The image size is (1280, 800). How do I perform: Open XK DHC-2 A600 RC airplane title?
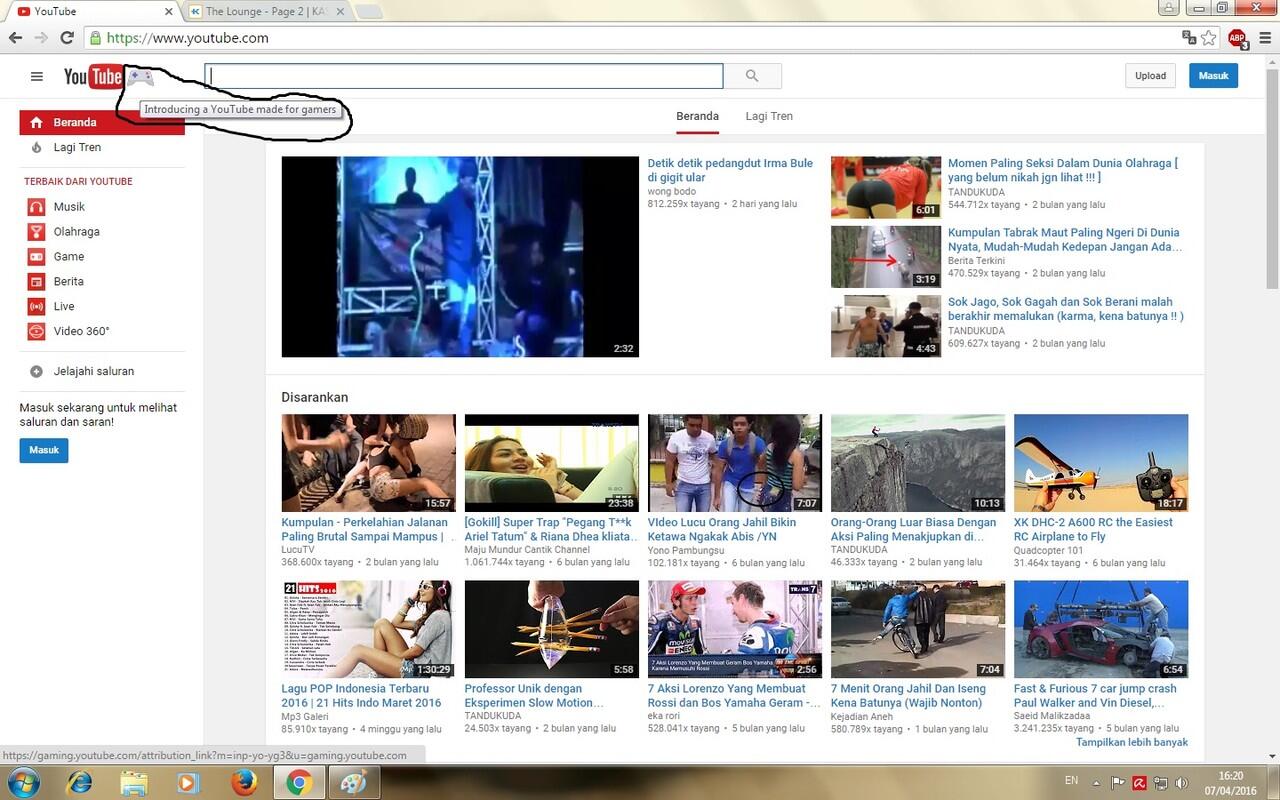click(x=1093, y=529)
